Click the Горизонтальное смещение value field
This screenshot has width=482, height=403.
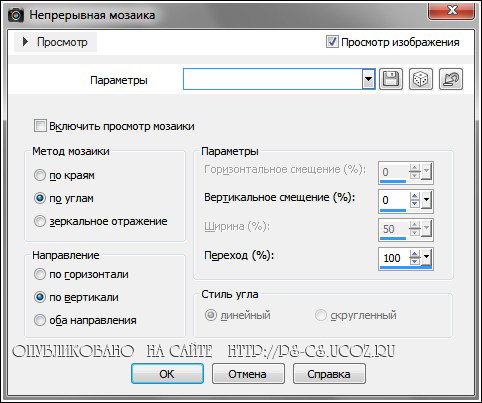[394, 172]
